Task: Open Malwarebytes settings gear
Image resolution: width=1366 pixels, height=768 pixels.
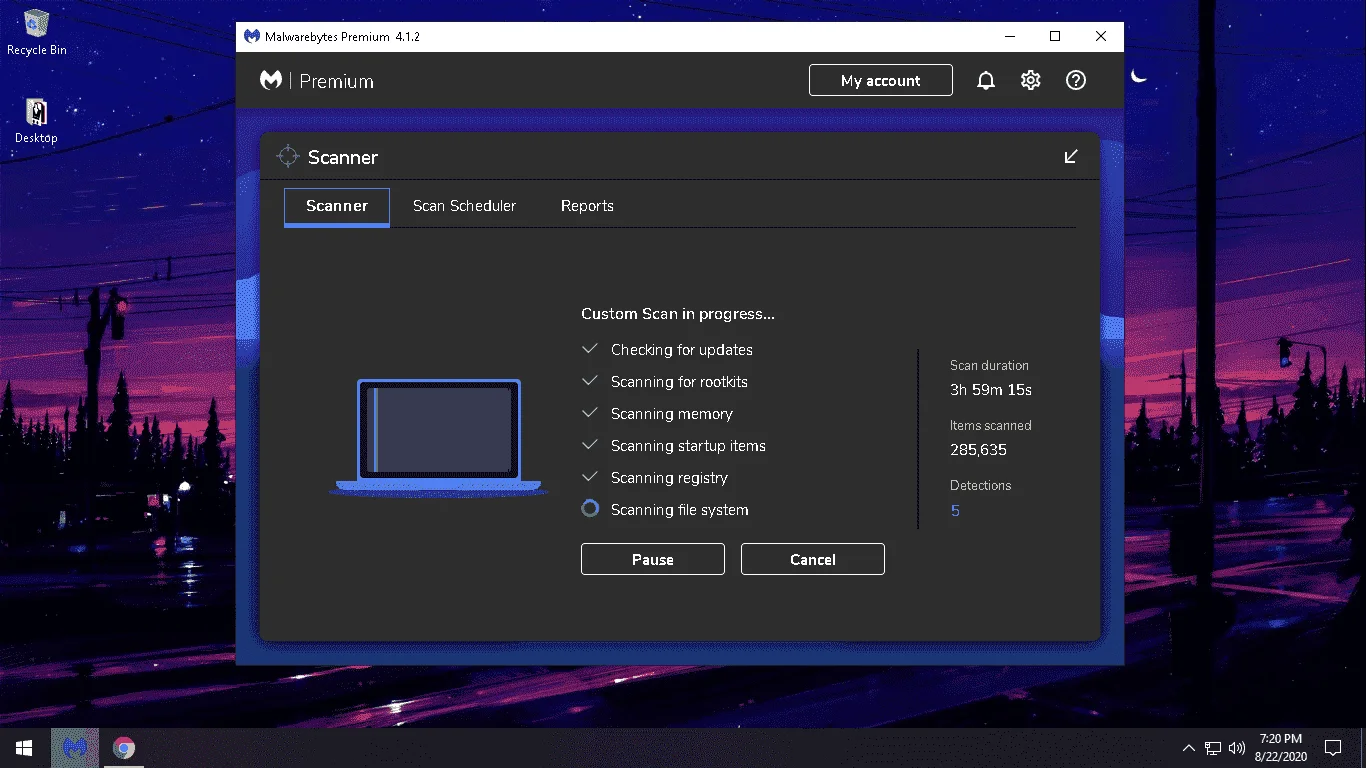Action: pyautogui.click(x=1031, y=81)
